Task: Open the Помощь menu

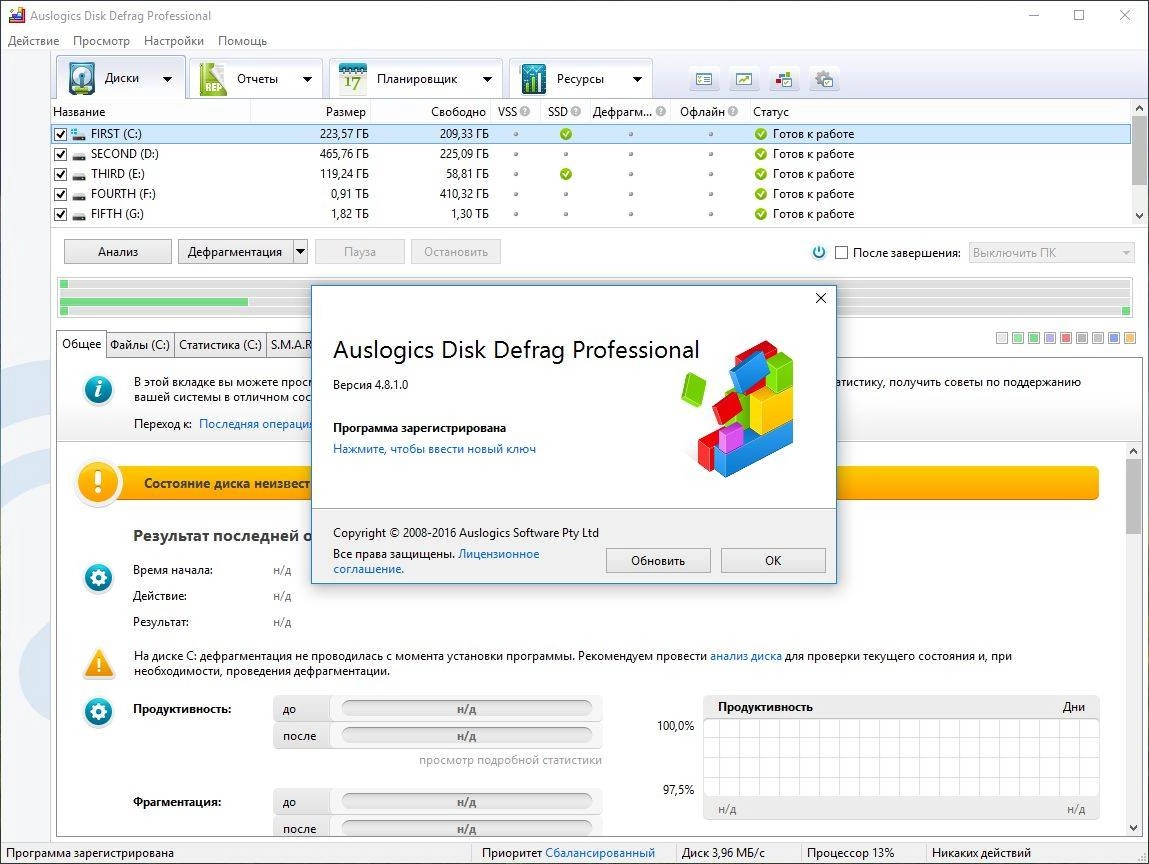Action: [243, 41]
